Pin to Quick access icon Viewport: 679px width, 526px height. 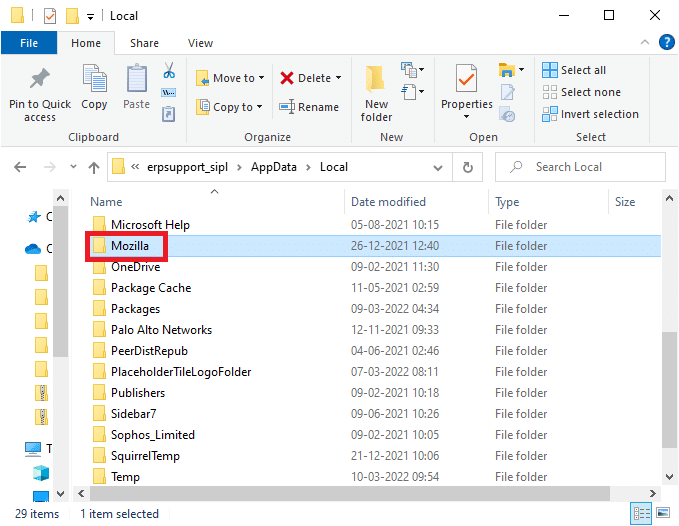39,78
